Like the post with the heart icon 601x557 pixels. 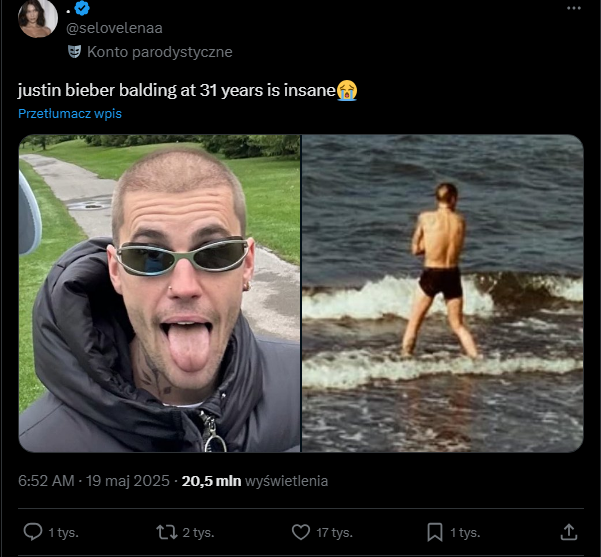[x=299, y=531]
